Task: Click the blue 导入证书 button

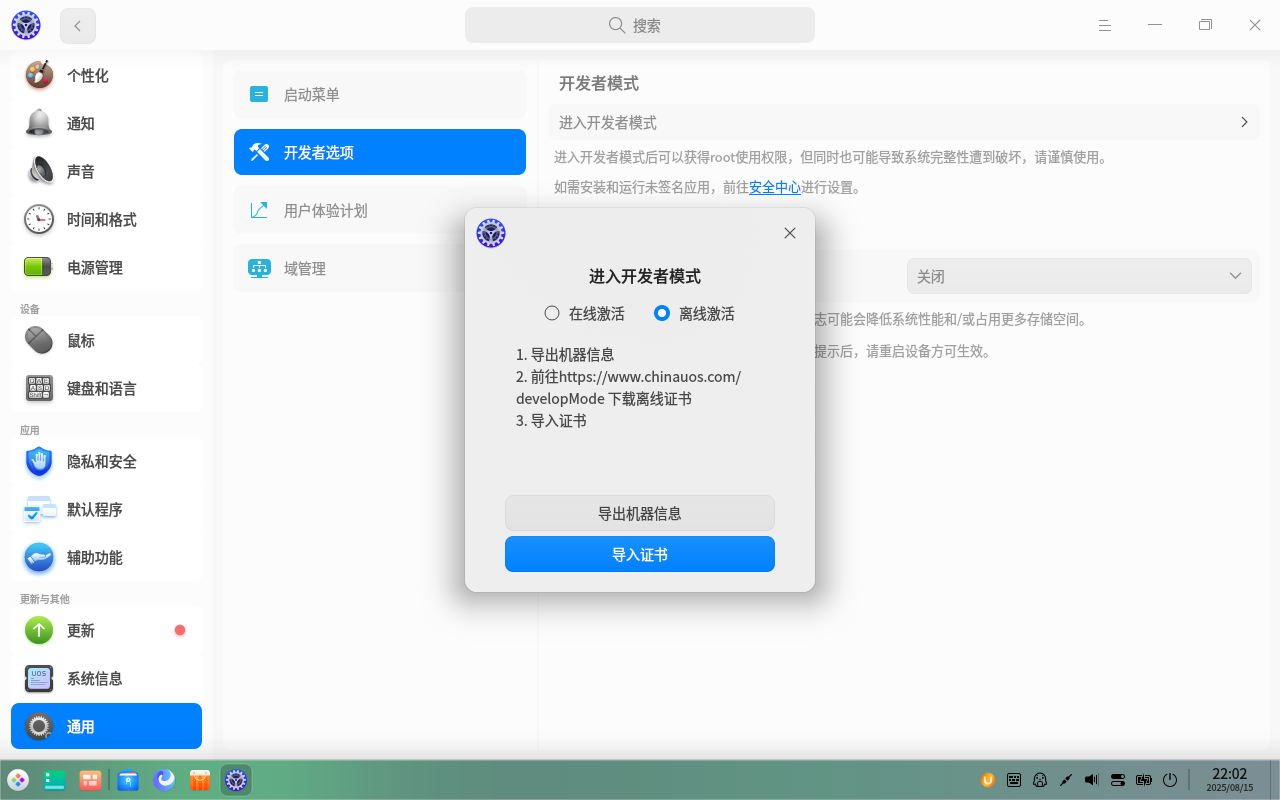Action: (639, 554)
